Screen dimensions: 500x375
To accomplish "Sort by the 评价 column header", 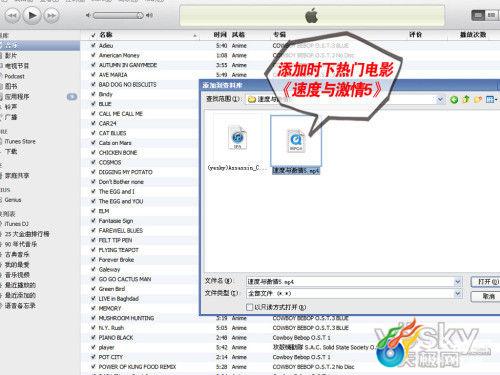I will (x=415, y=35).
